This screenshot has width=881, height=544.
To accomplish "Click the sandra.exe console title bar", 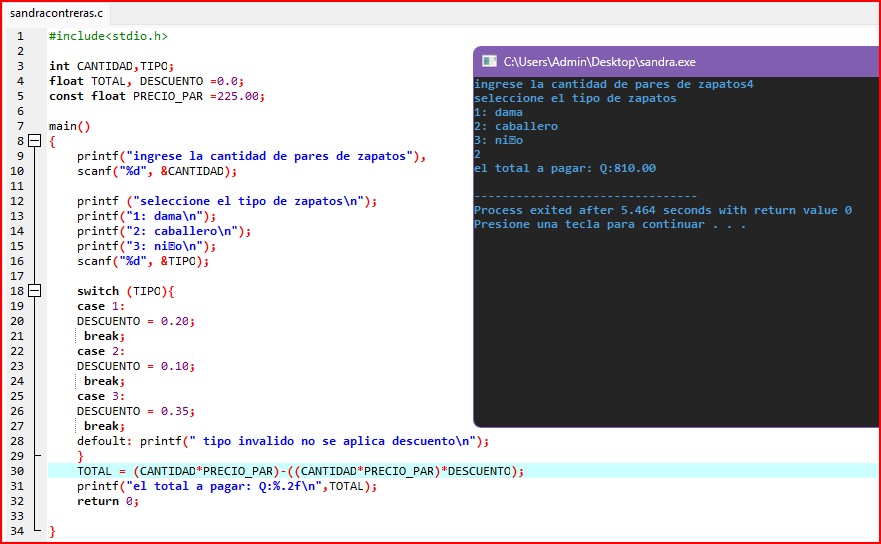I will pyautogui.click(x=680, y=61).
